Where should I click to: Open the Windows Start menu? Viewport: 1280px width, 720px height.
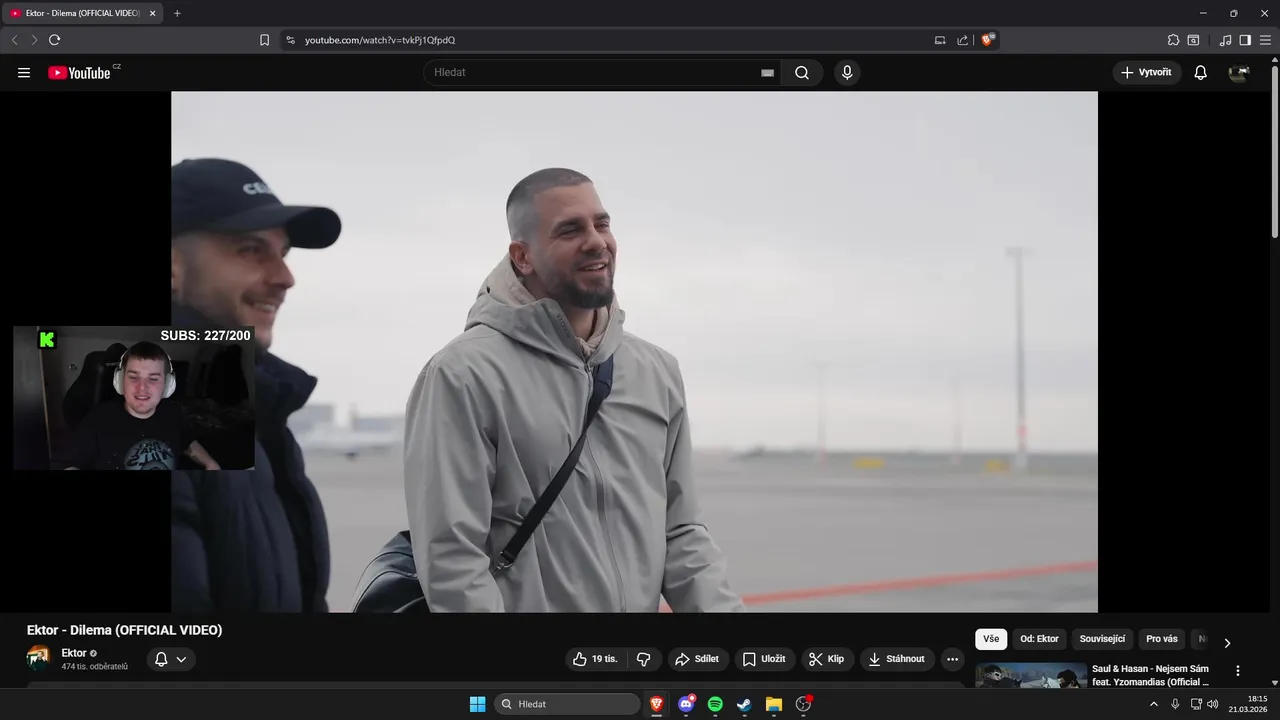click(x=477, y=704)
